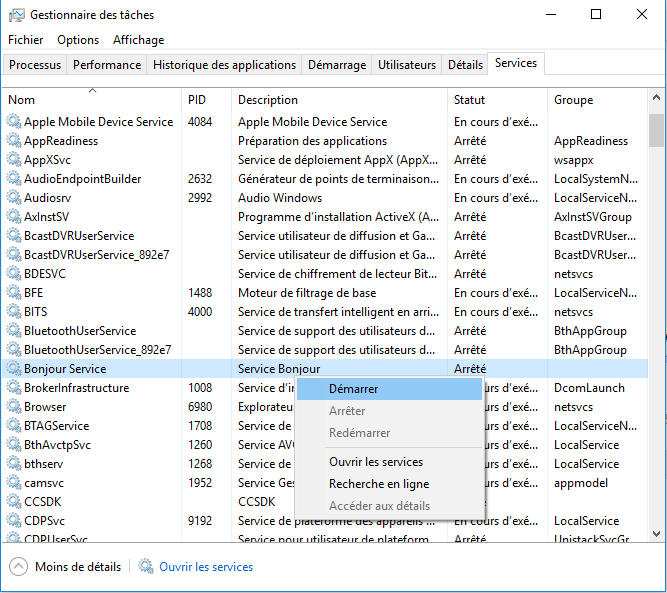Click the gear icon beside BrokerInfrastructure
This screenshot has height=593, width=667.
point(14,388)
